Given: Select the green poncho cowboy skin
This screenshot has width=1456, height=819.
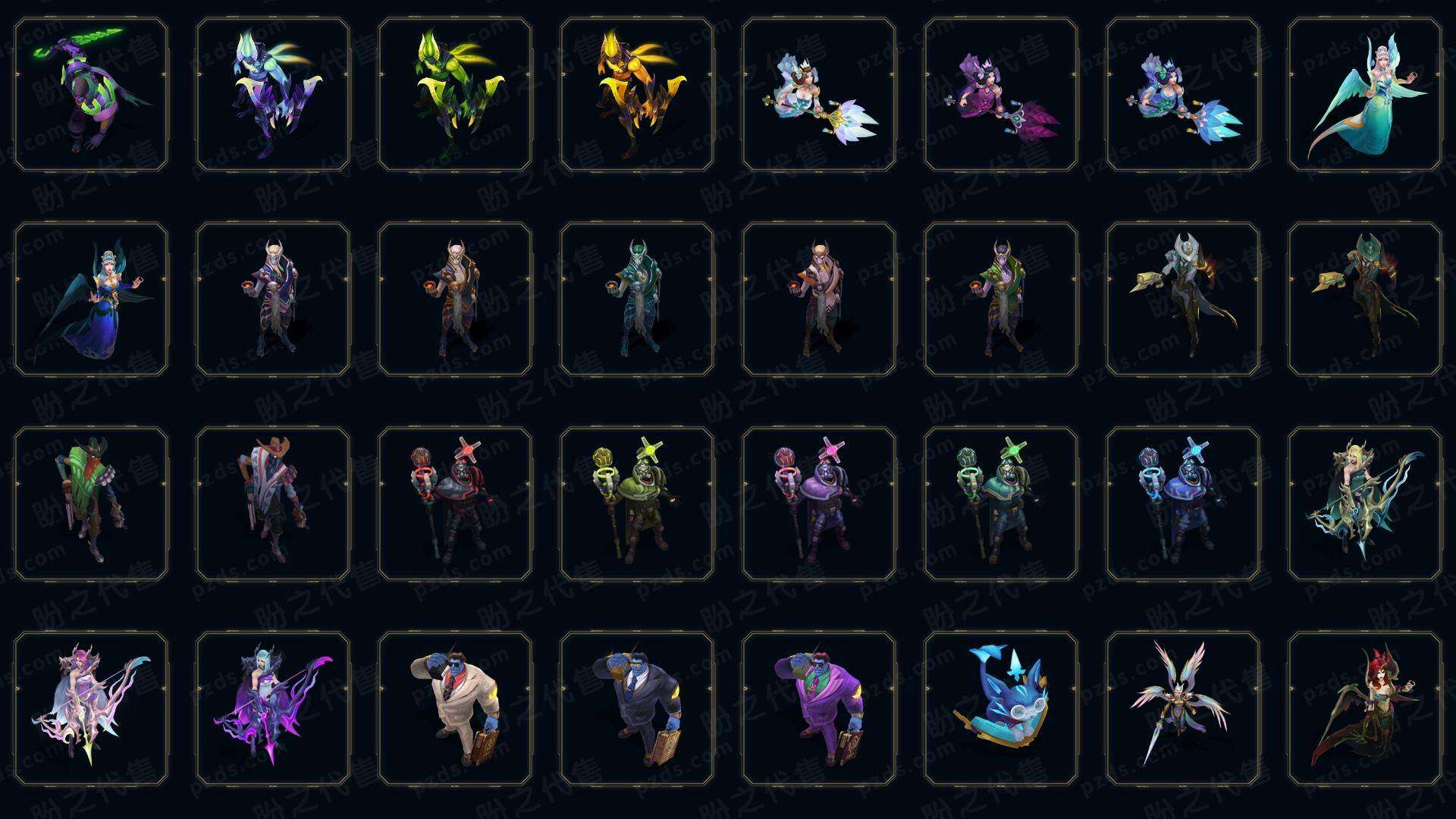Looking at the screenshot, I should (x=91, y=504).
